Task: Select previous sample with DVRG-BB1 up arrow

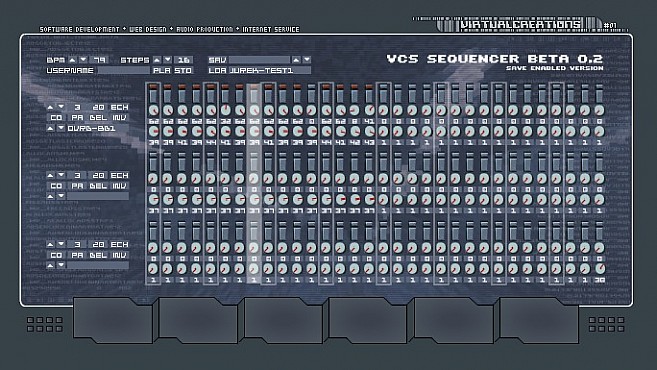Action: (50, 128)
